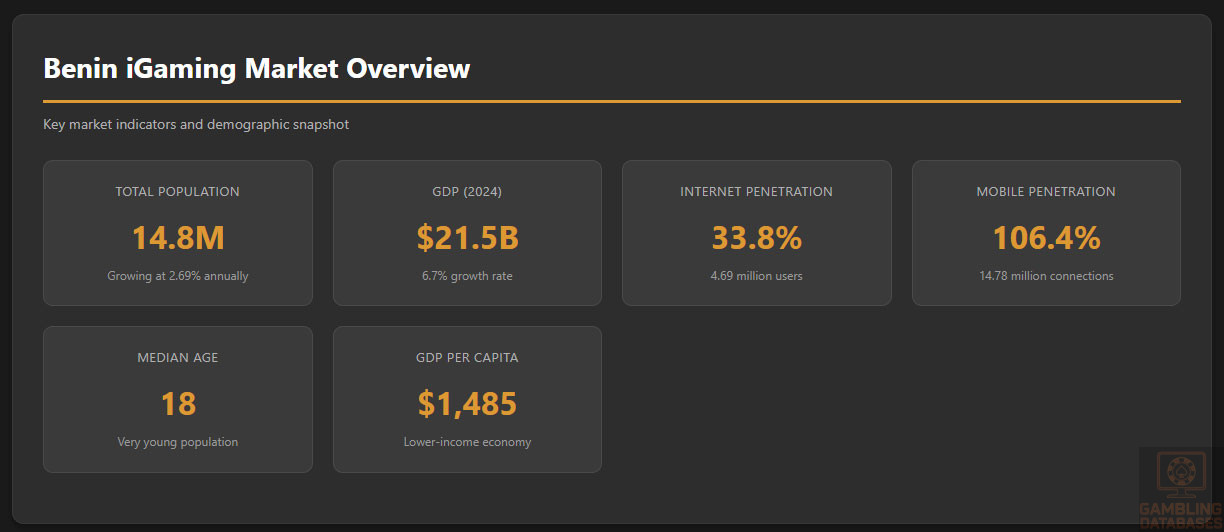Select the median age value 18

178,404
